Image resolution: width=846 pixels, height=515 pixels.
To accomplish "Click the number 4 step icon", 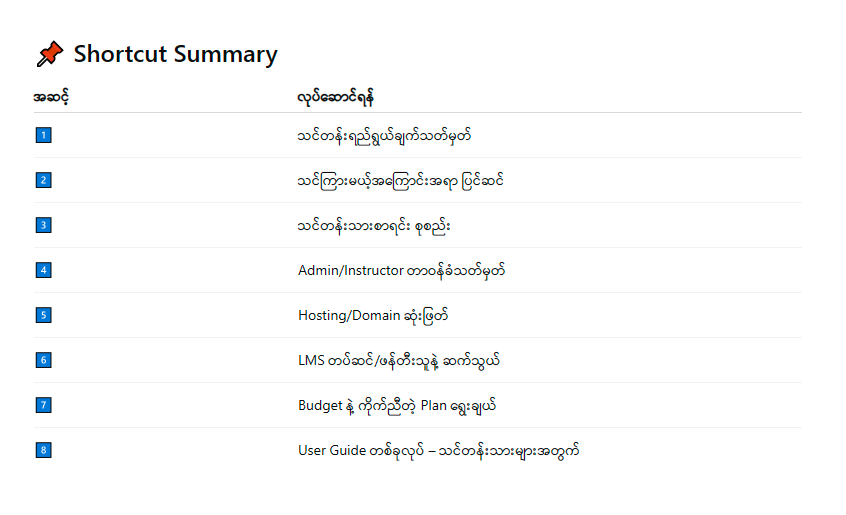I will [x=44, y=270].
